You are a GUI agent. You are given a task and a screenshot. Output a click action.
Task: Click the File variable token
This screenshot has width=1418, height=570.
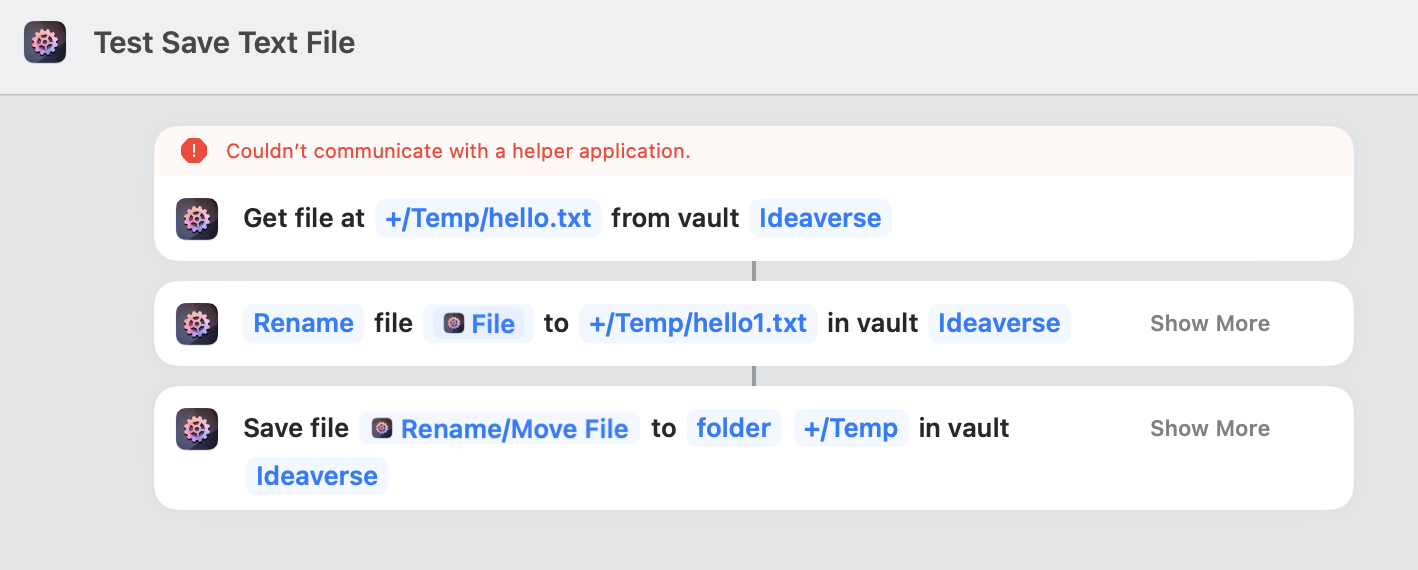[x=492, y=324]
